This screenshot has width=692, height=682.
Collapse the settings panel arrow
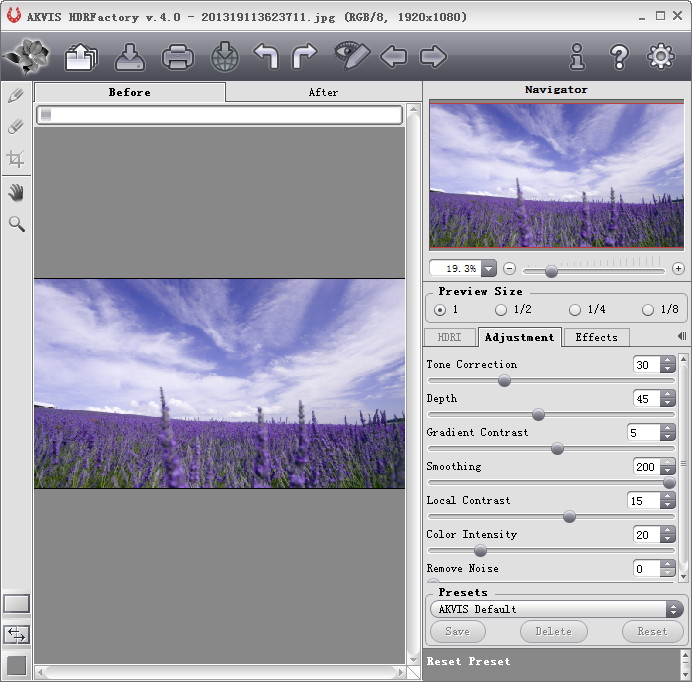[682, 337]
